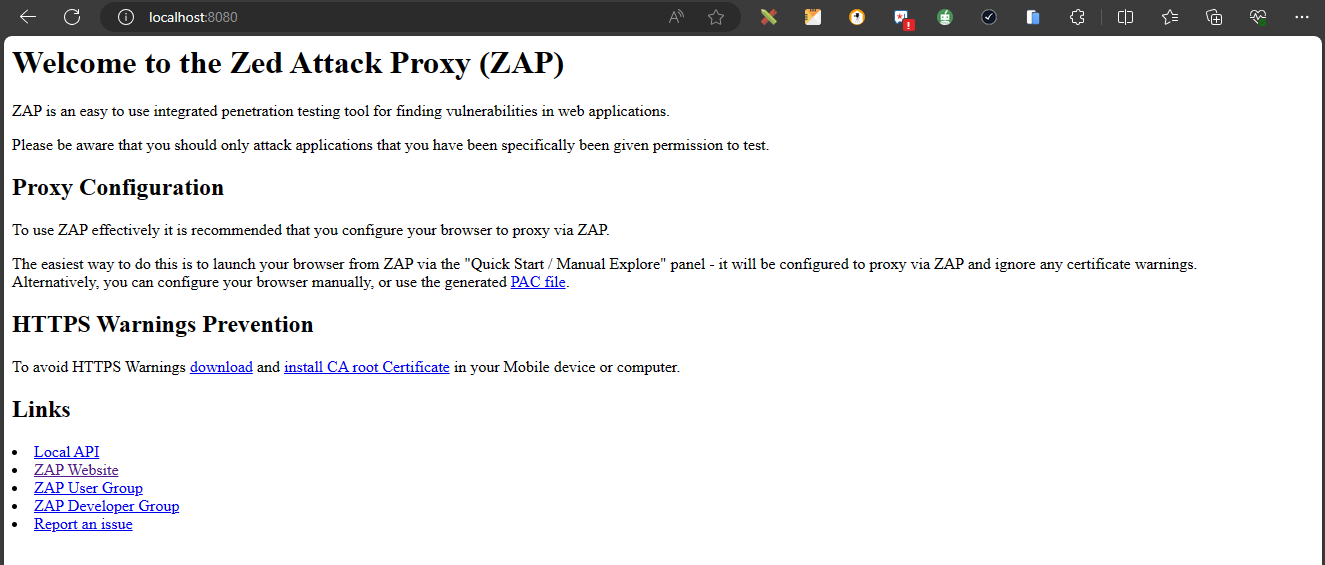
Task: Click the download certificate link
Action: pyautogui.click(x=221, y=367)
